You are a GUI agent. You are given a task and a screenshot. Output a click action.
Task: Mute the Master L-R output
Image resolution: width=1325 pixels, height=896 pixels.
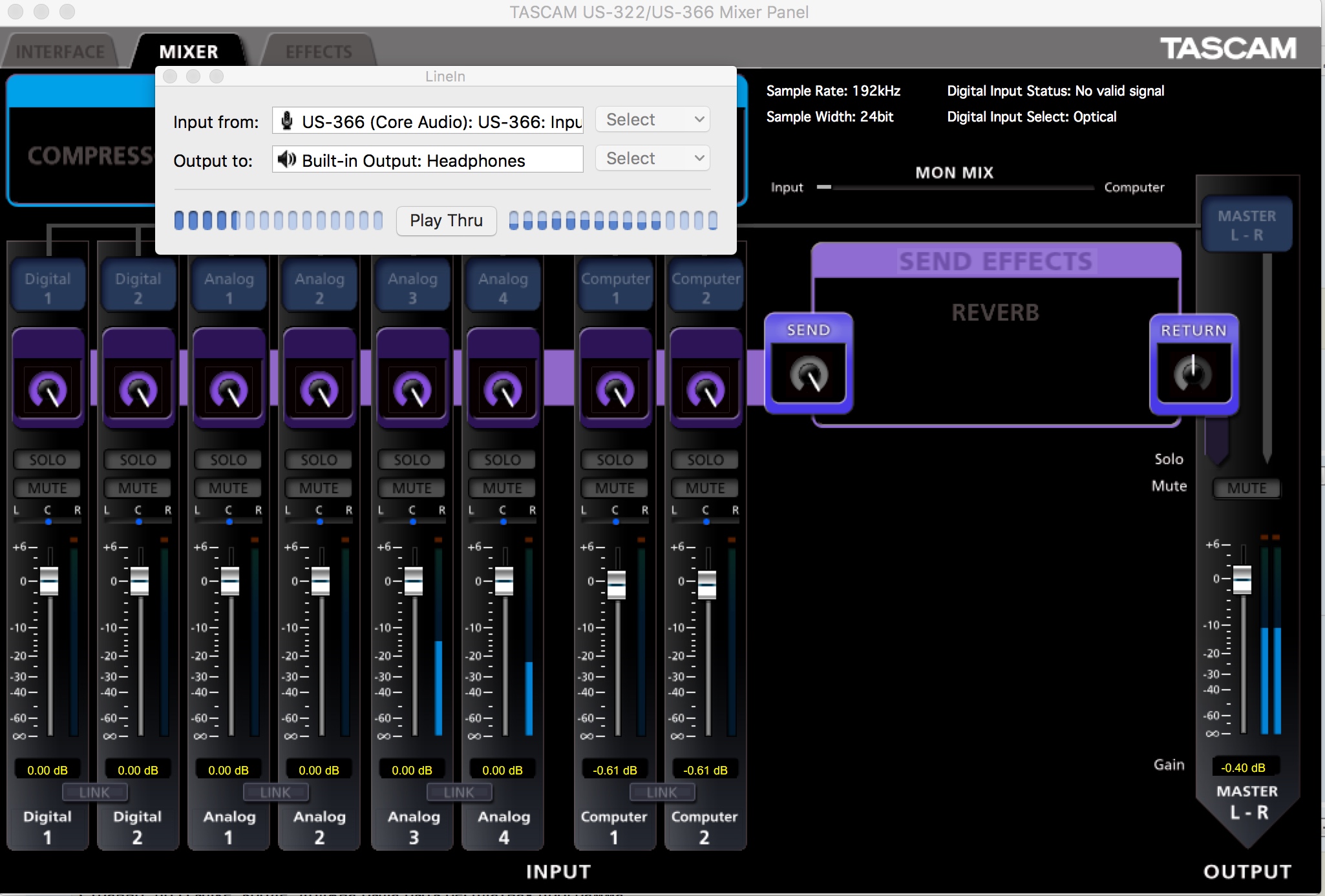pos(1246,488)
